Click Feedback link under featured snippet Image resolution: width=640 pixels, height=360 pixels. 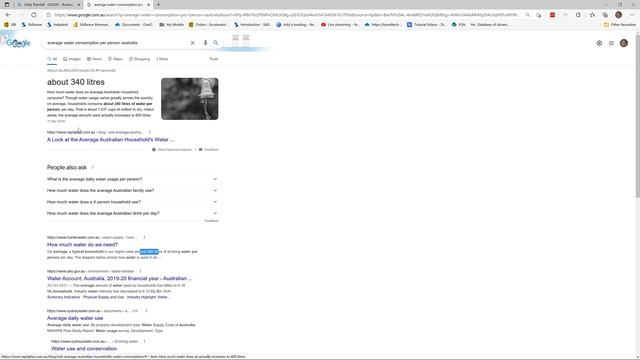coord(209,150)
